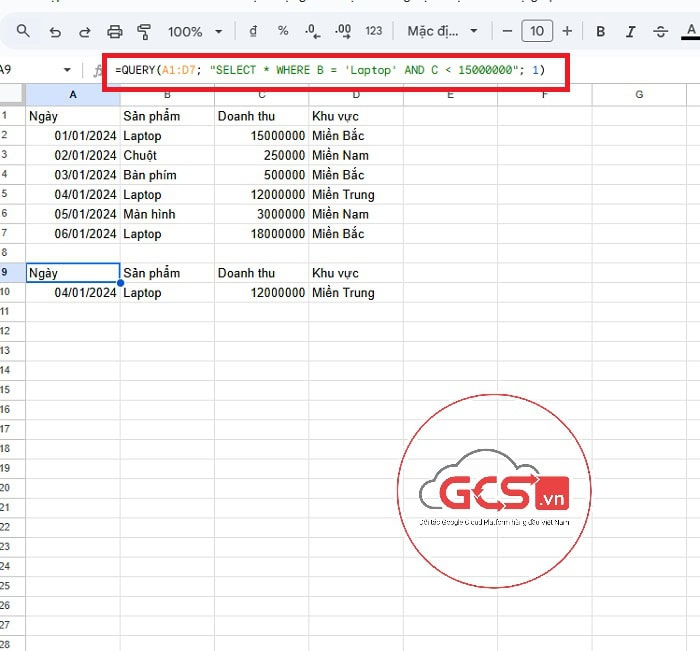Increase decimal places
Screen dimensions: 700x651
click(x=343, y=32)
